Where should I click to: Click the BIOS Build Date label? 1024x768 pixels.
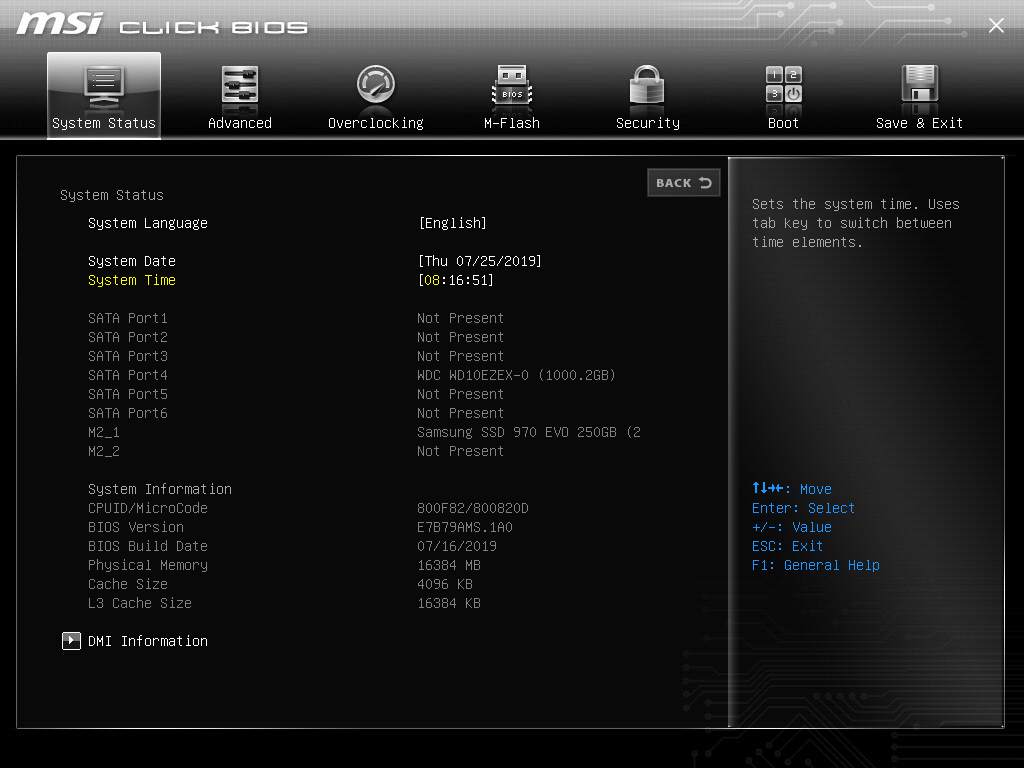[x=148, y=546]
